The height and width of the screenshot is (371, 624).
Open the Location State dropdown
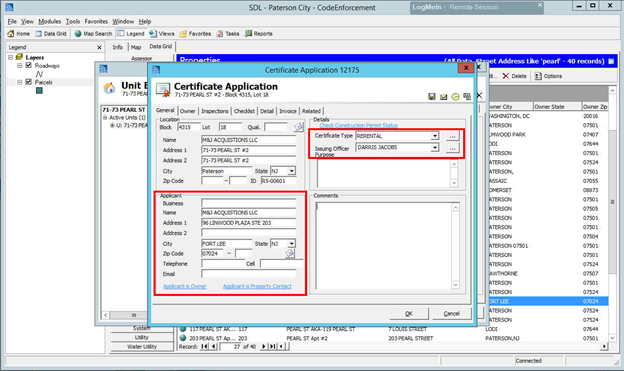pos(292,171)
